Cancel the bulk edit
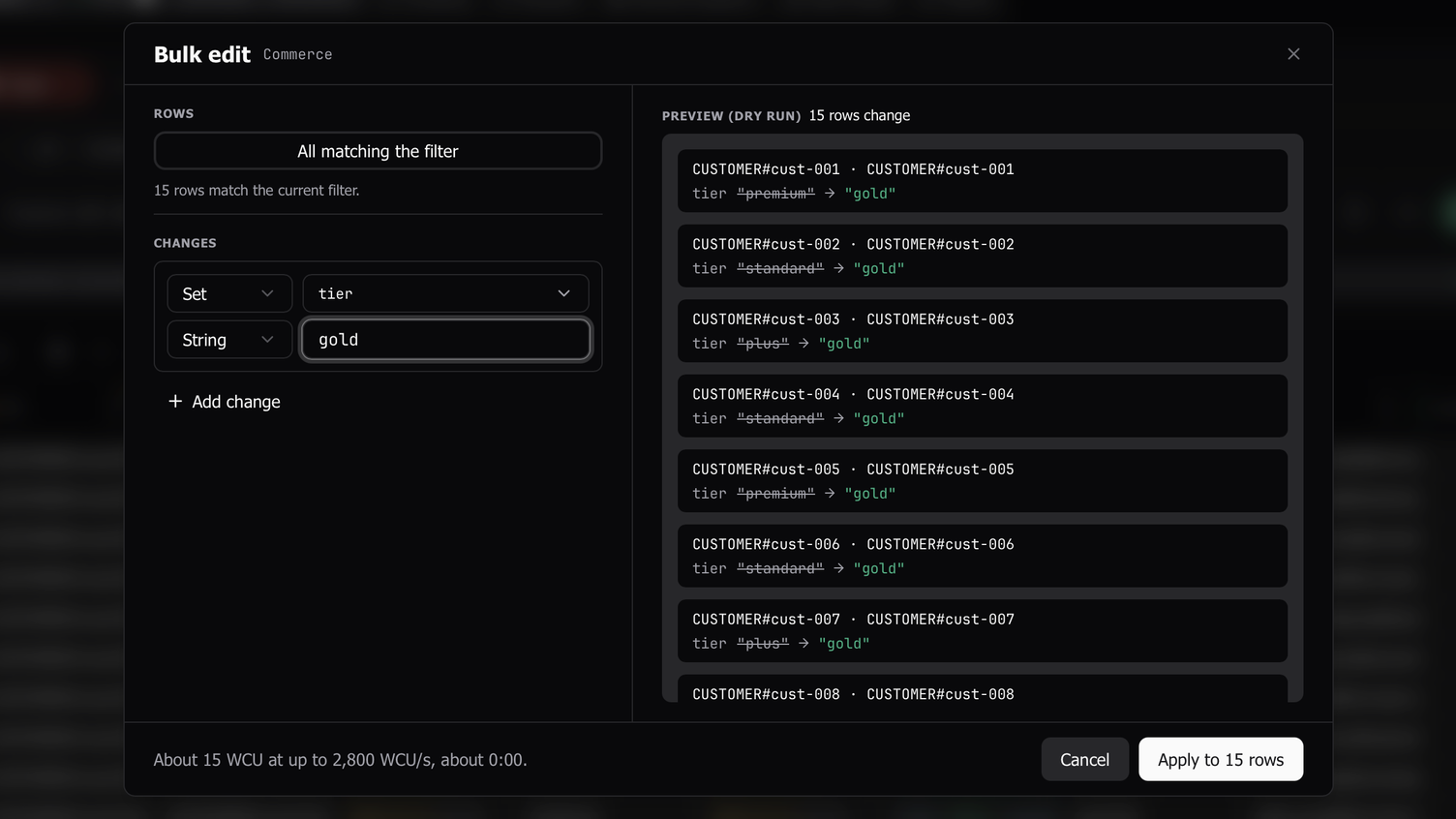Screen dimensions: 1456x819 pyautogui.click(x=1084, y=760)
